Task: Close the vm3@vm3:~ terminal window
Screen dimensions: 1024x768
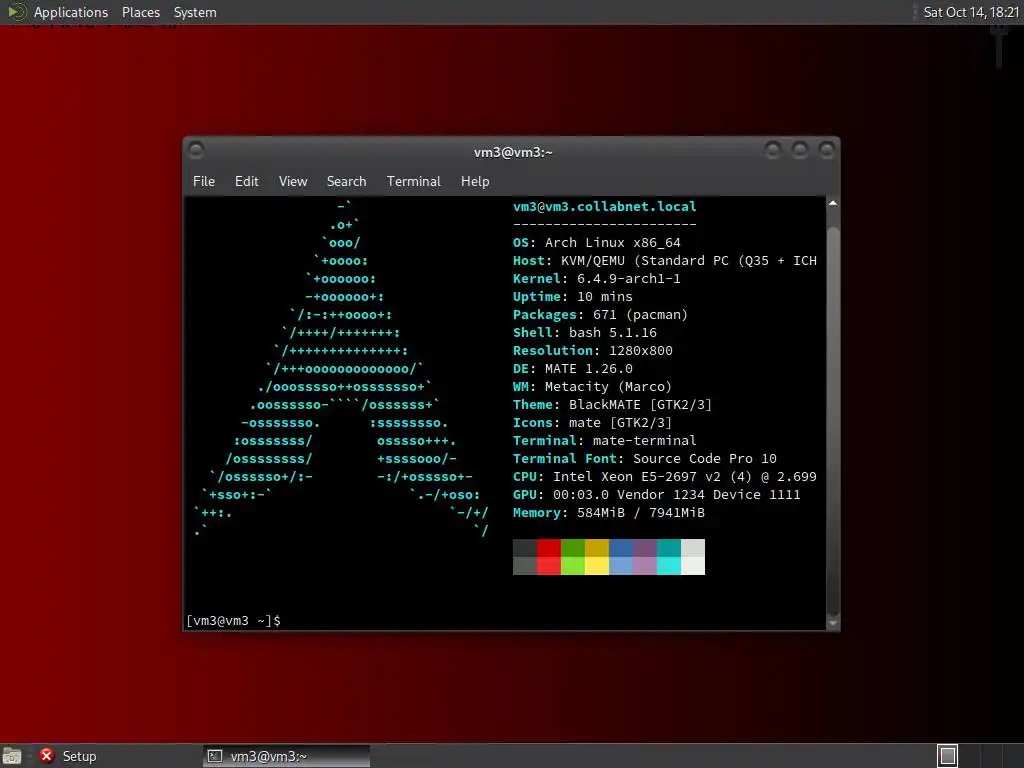Action: coord(826,150)
